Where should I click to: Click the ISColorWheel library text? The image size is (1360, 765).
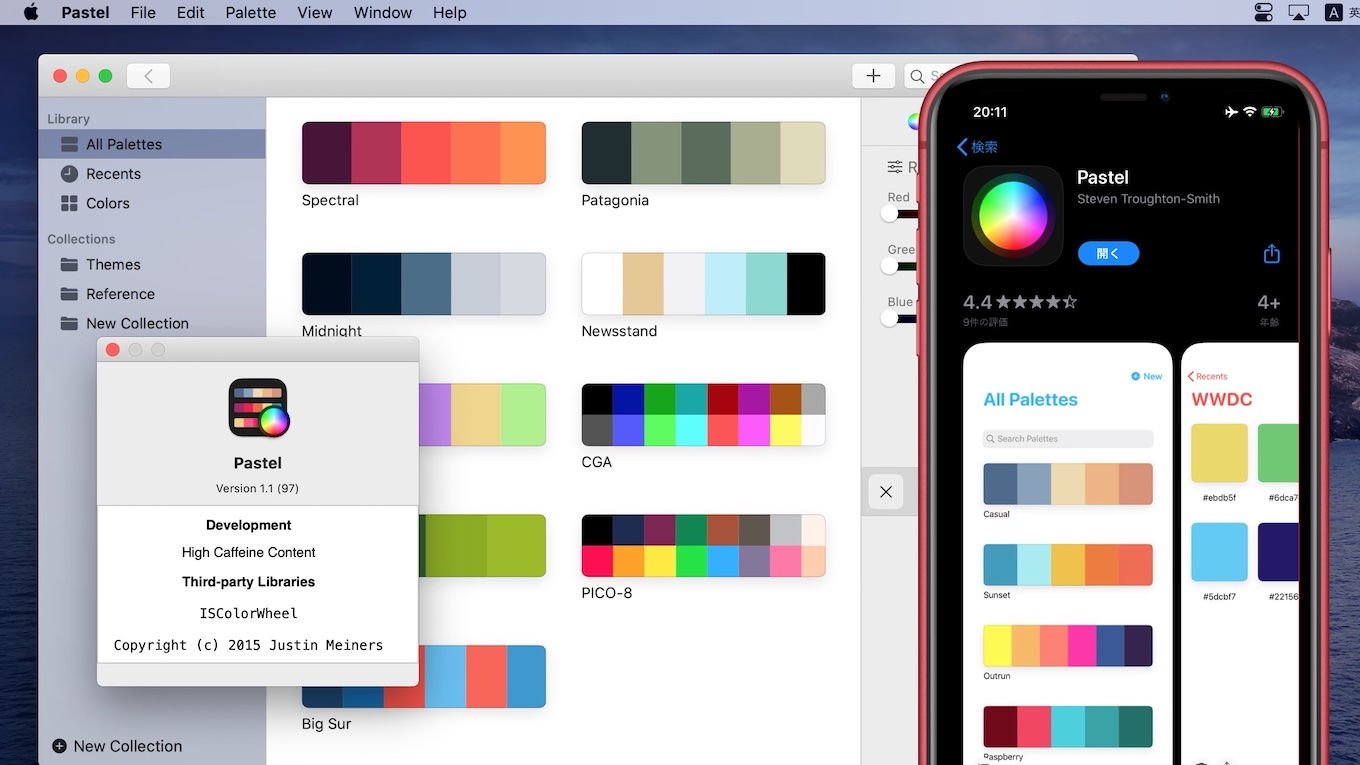coord(249,613)
